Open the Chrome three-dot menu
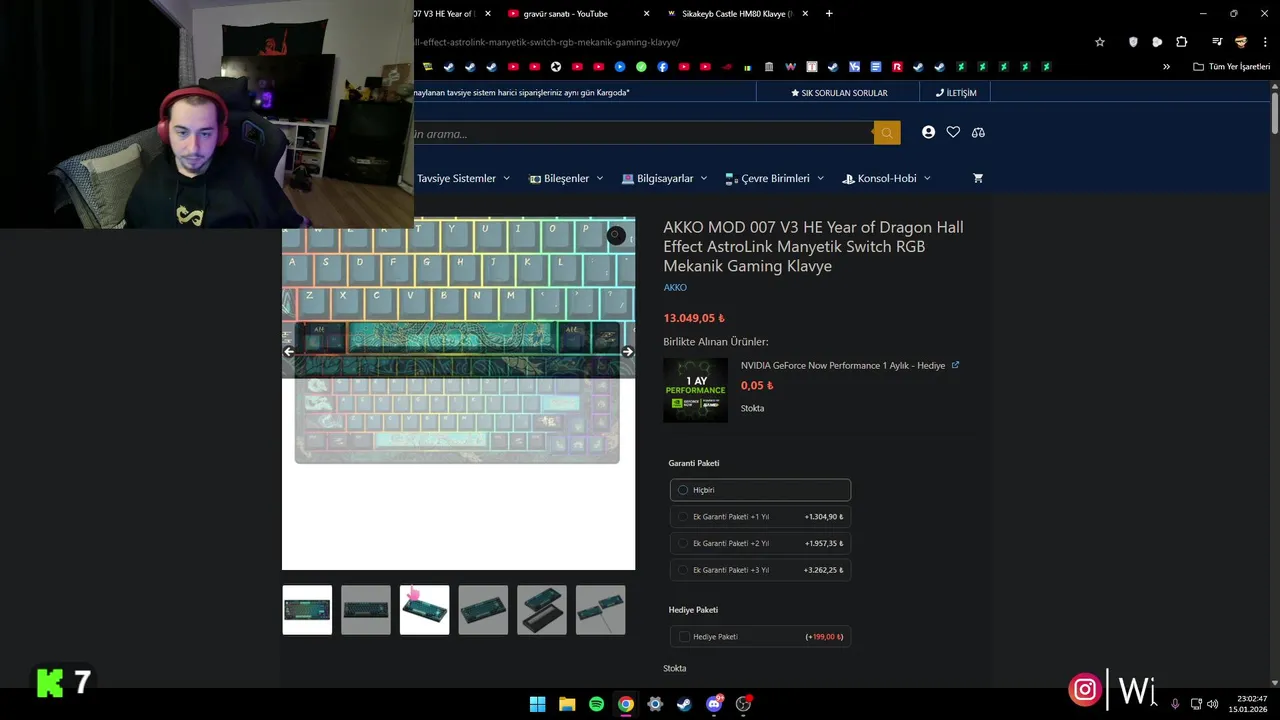The image size is (1280, 720). (1263, 42)
